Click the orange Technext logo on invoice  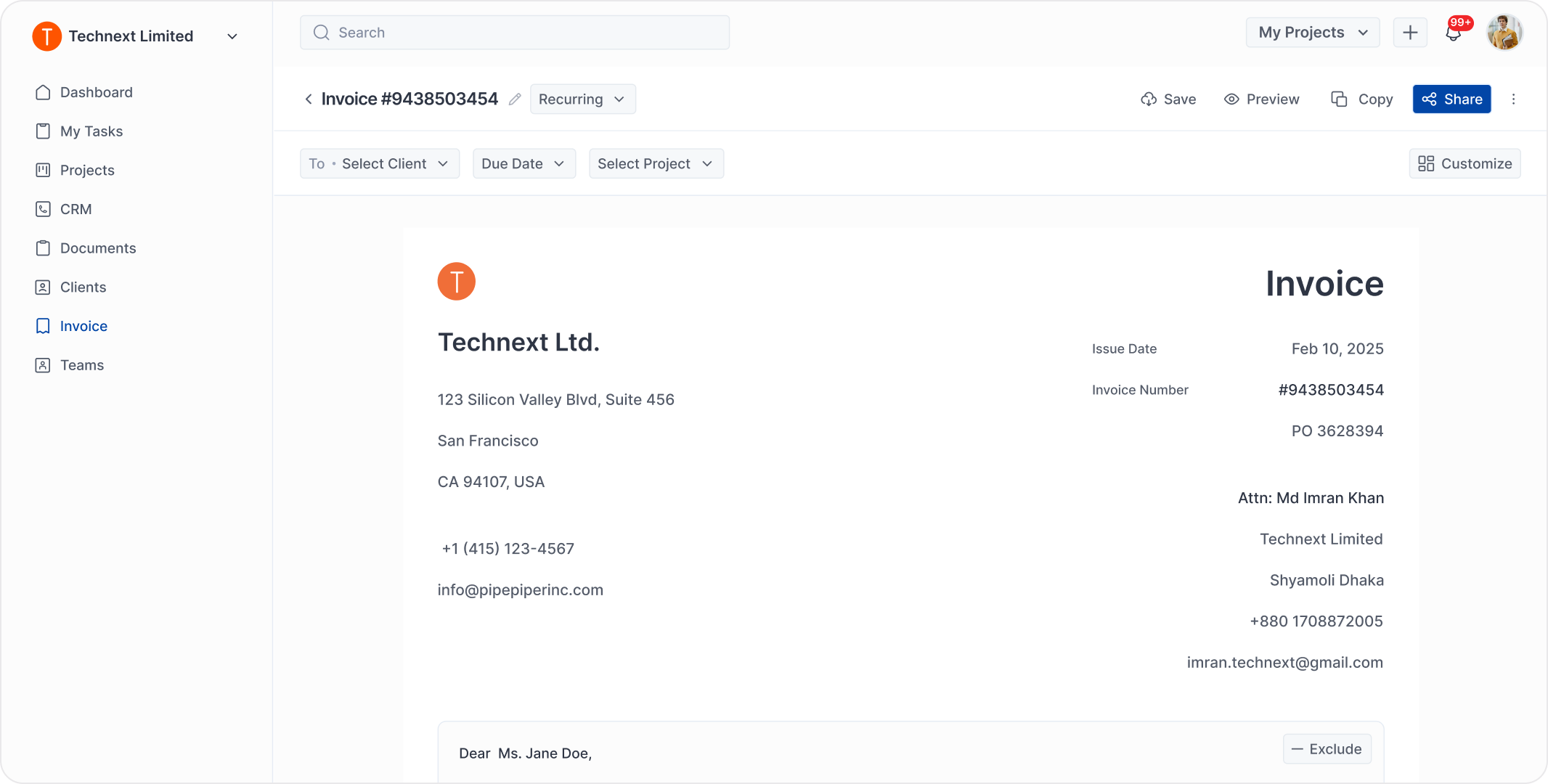(456, 282)
